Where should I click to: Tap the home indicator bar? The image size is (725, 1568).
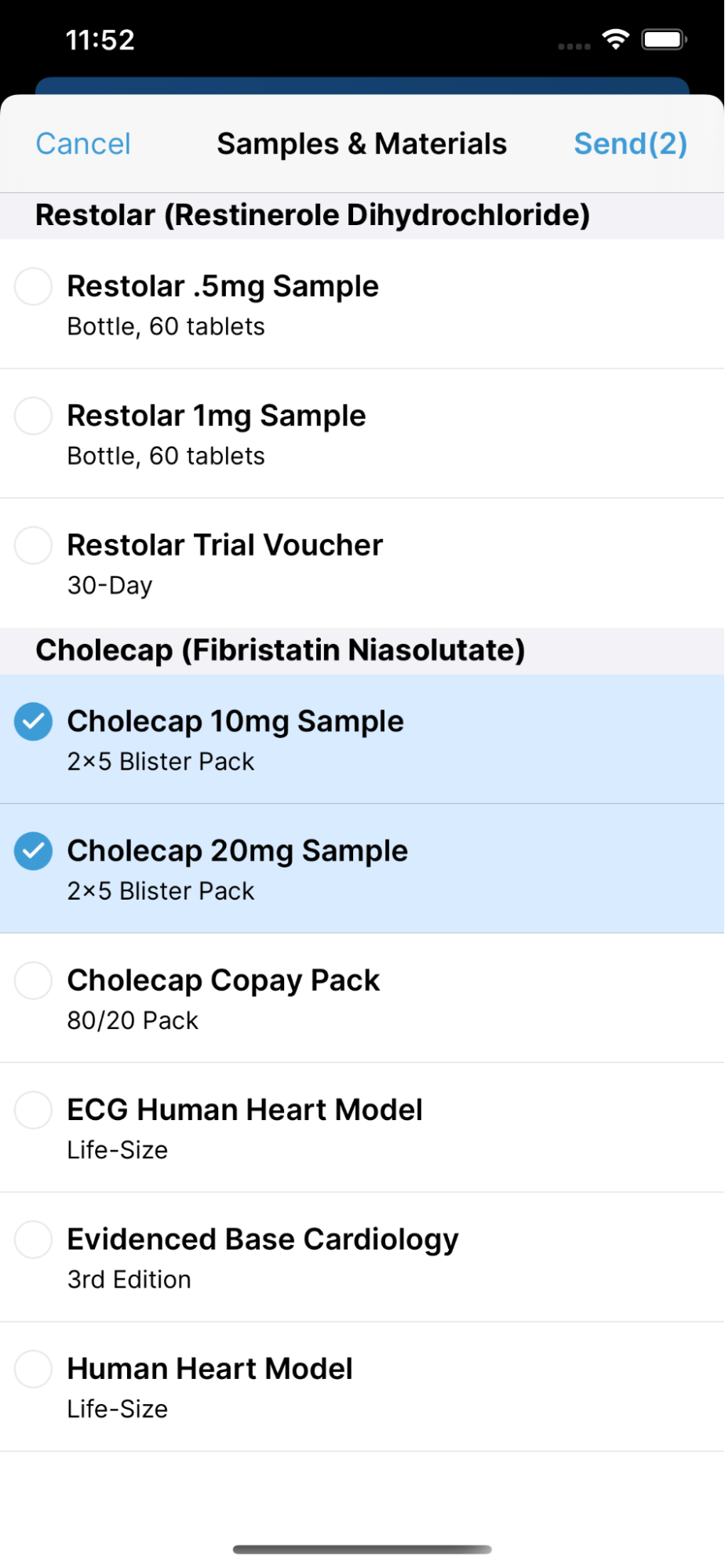(x=362, y=1549)
